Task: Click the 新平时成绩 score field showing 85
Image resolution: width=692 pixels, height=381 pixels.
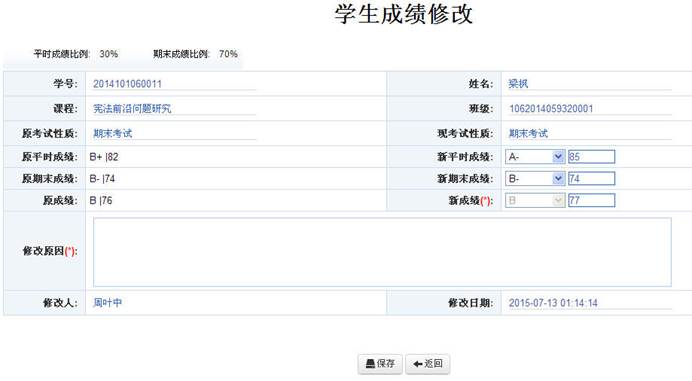Action: coord(591,157)
